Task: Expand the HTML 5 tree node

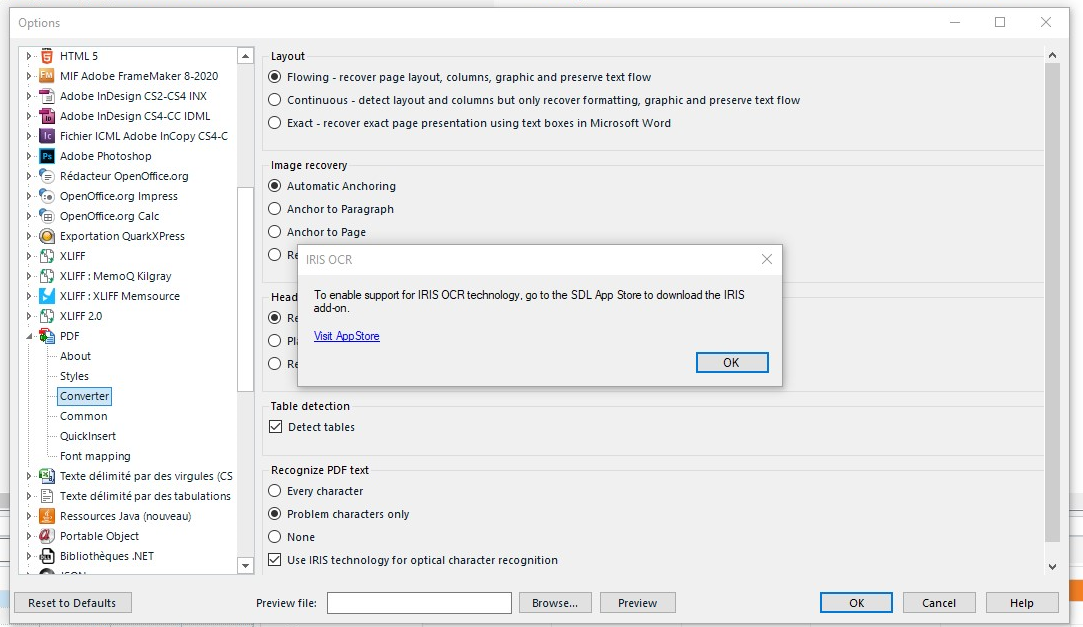Action: coord(29,56)
